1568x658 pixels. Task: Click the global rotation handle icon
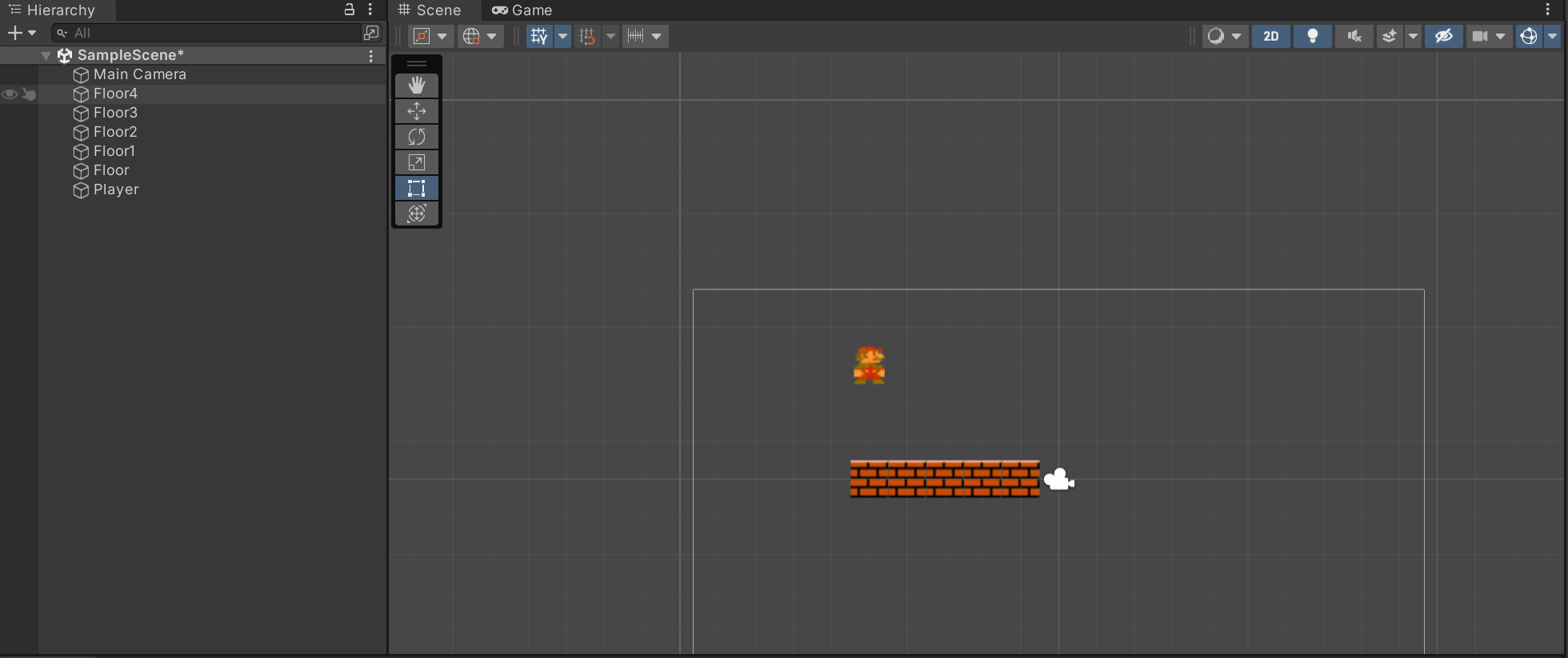click(x=471, y=36)
